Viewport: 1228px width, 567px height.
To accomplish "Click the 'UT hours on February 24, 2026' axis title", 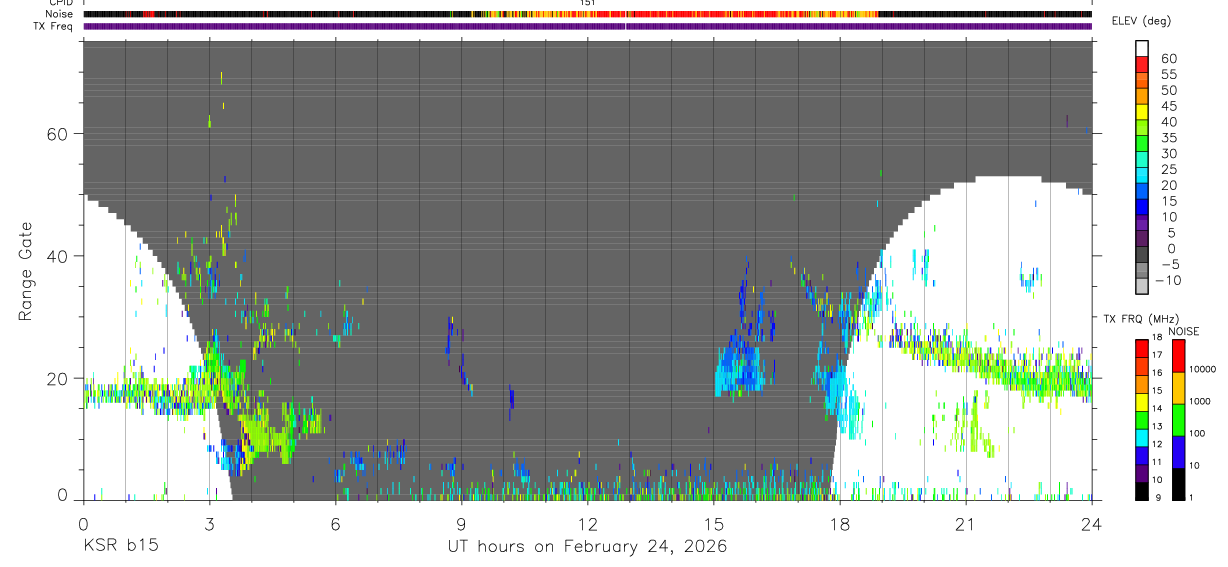I will coord(587,547).
